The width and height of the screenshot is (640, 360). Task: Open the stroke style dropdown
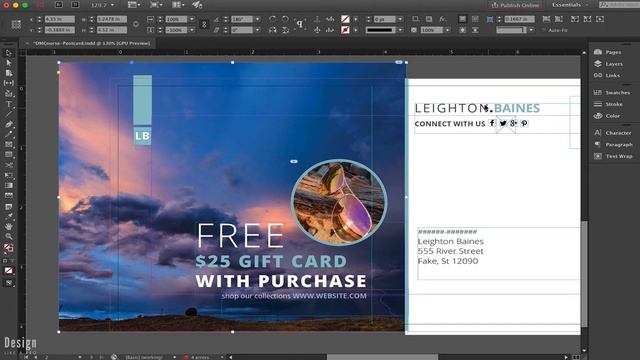pyautogui.click(x=400, y=30)
